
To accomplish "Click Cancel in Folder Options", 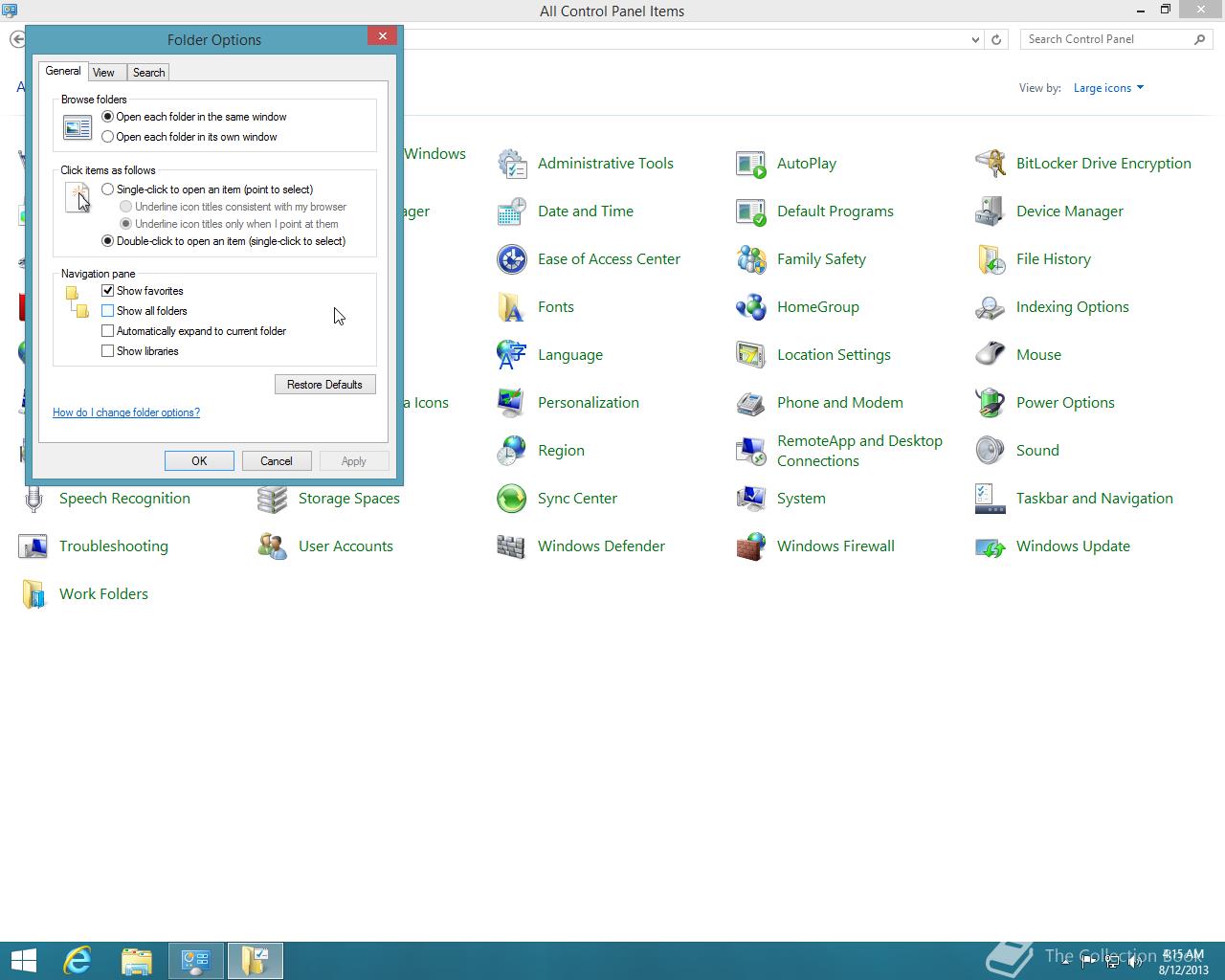I will (x=277, y=461).
